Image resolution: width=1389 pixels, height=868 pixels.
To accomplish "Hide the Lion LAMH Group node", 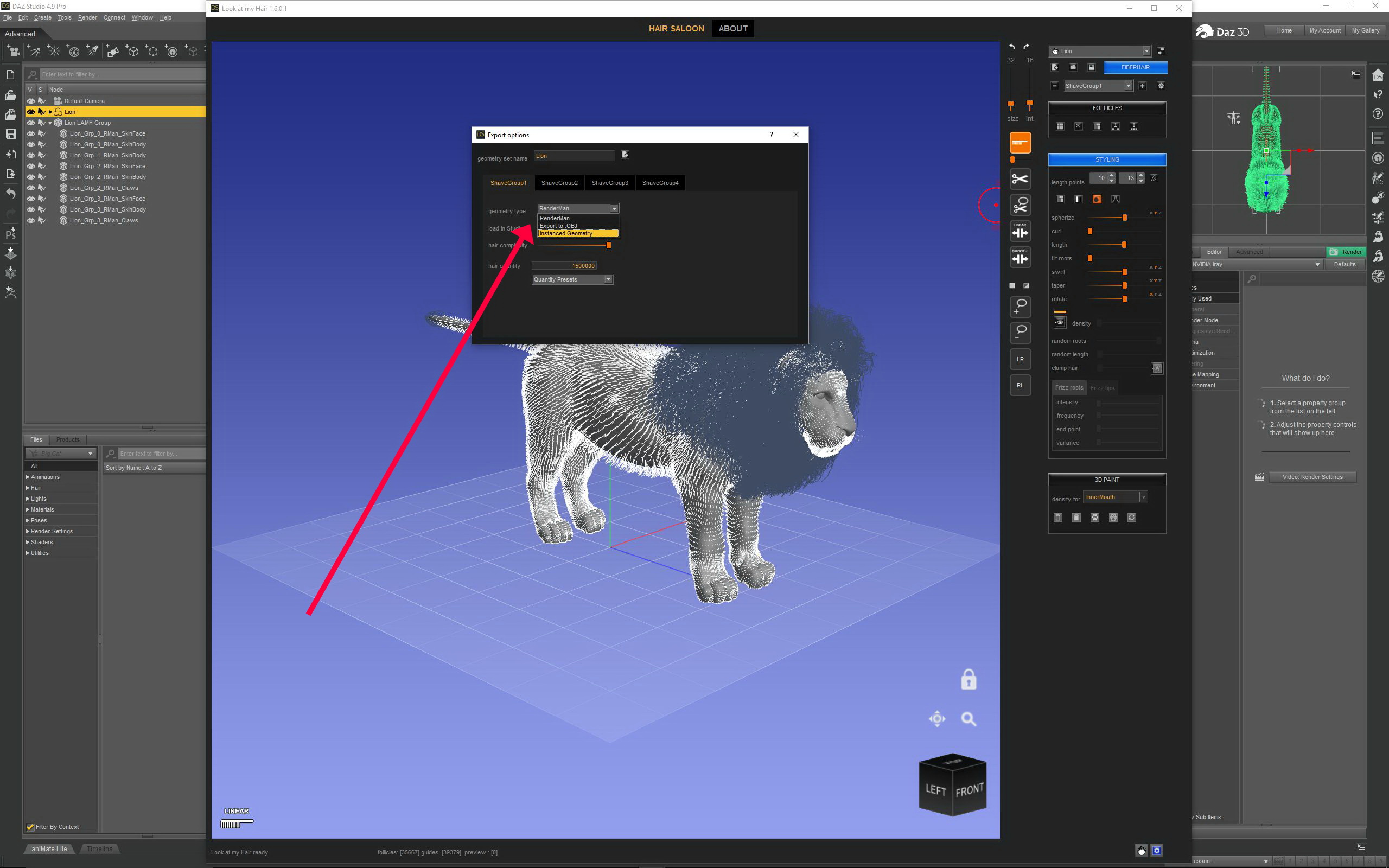I will [31, 123].
